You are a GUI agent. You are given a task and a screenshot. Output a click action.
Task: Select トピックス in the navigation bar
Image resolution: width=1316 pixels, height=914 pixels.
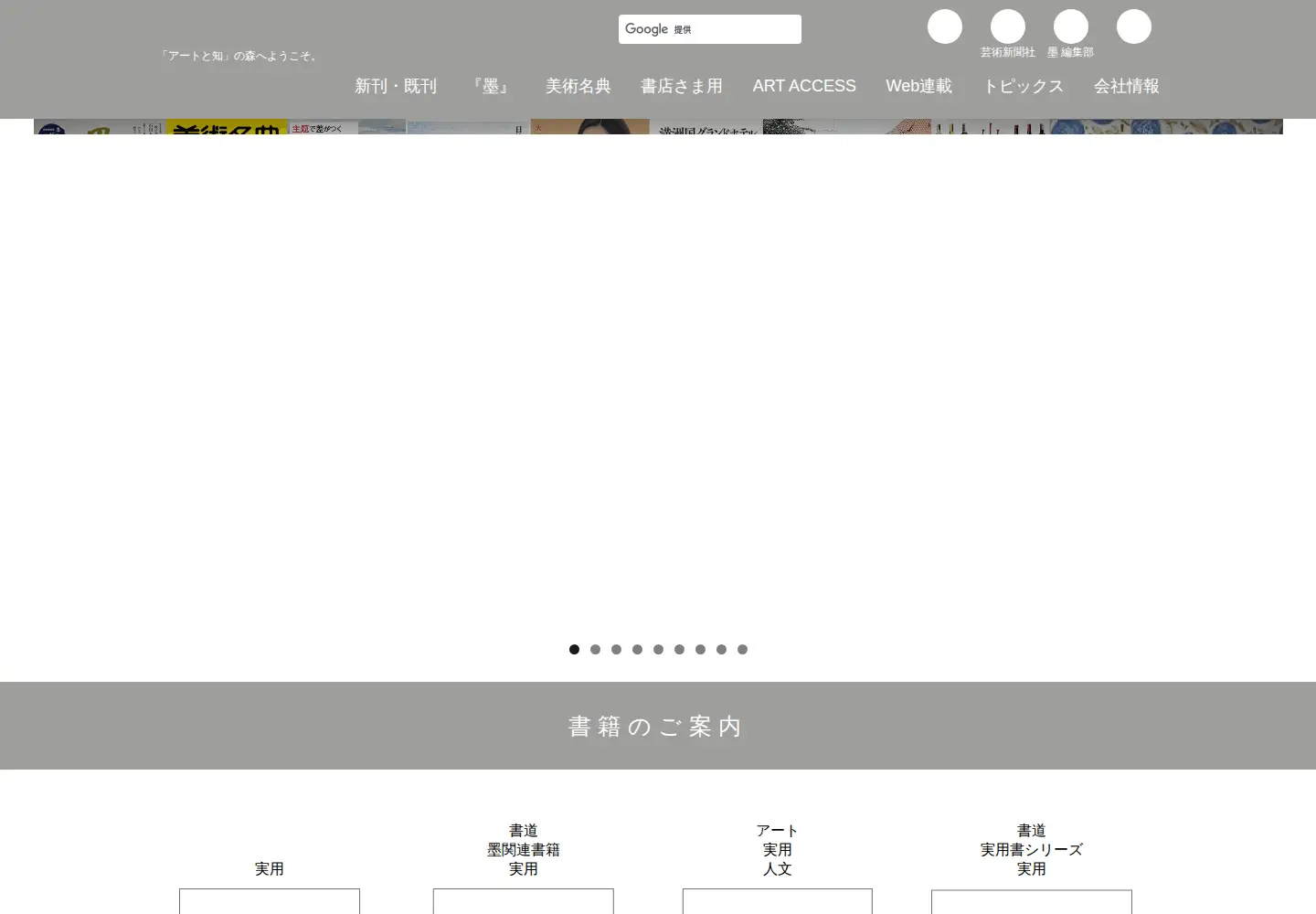click(x=1024, y=86)
